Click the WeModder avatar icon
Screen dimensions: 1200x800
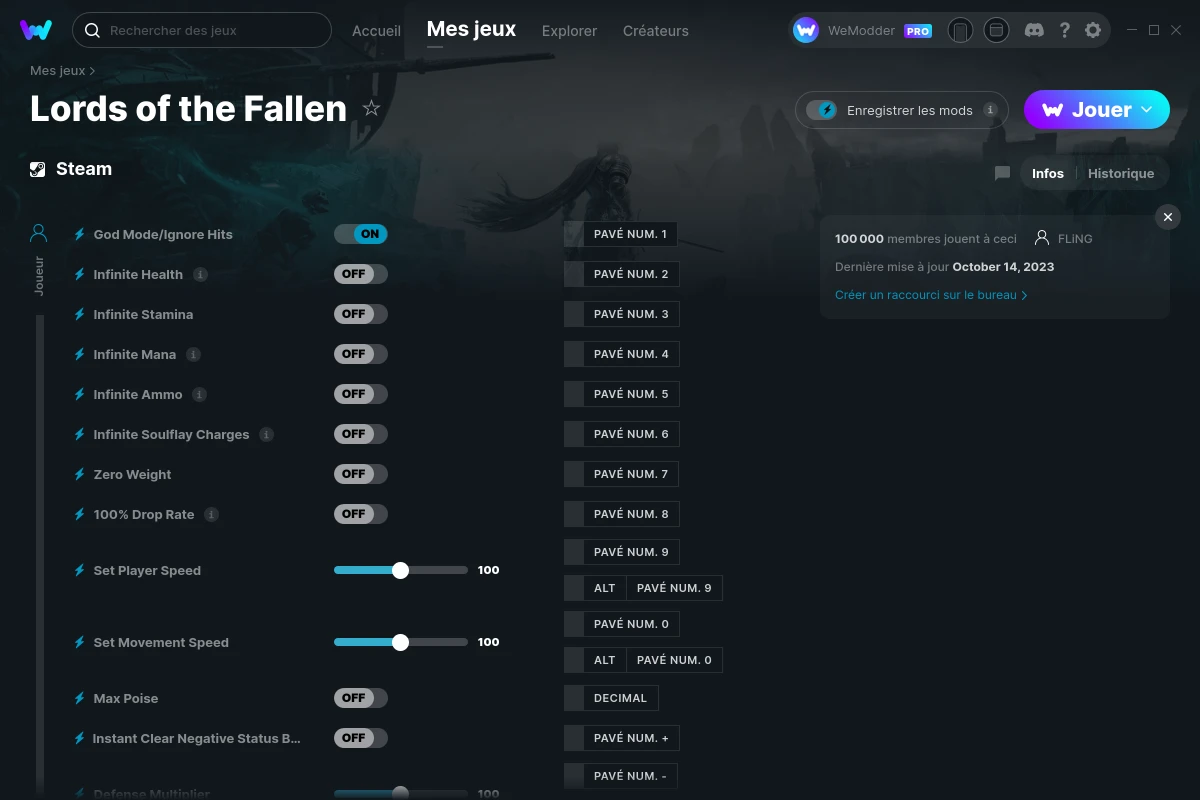click(806, 30)
